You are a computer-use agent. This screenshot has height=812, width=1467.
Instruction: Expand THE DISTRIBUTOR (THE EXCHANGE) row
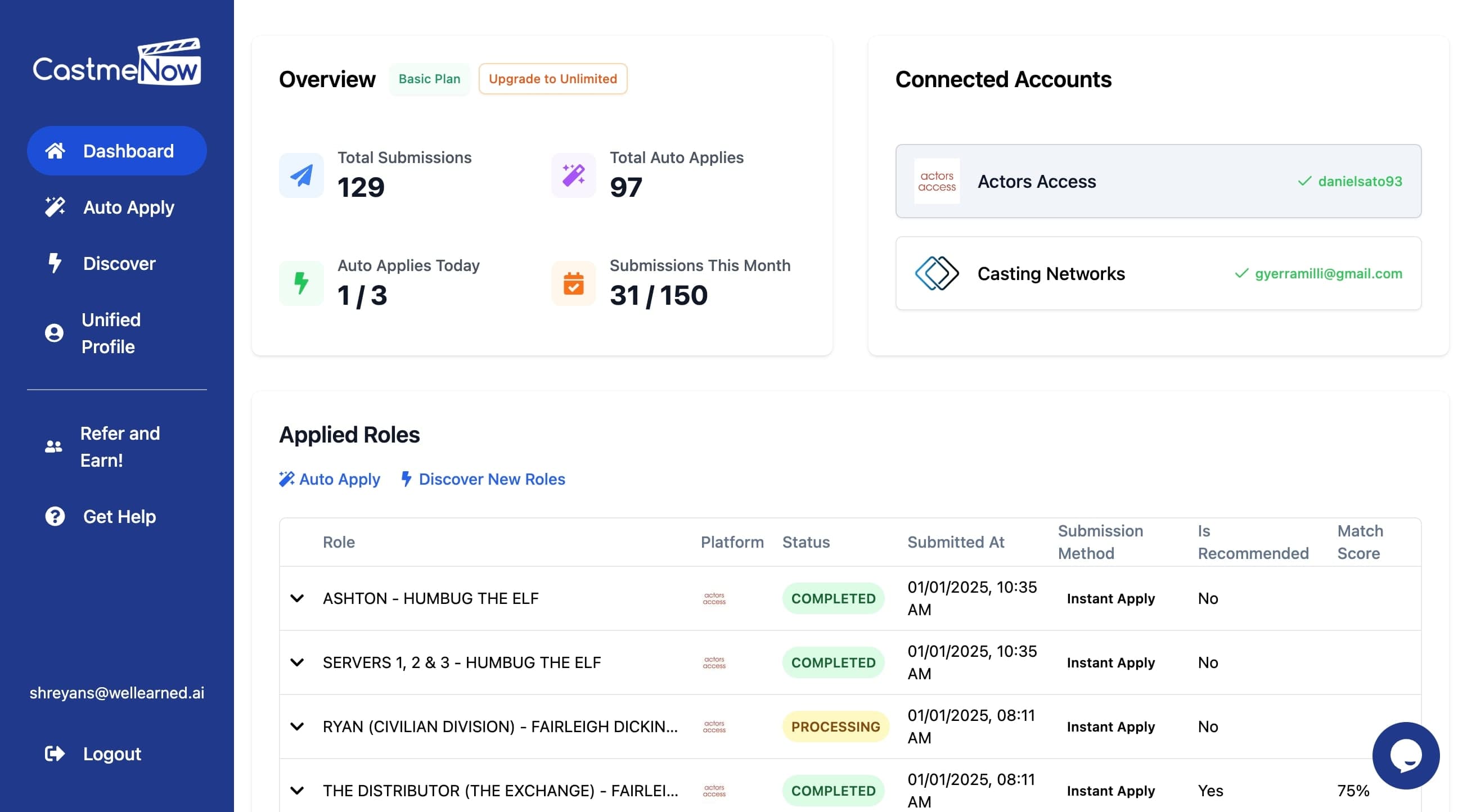coord(296,791)
